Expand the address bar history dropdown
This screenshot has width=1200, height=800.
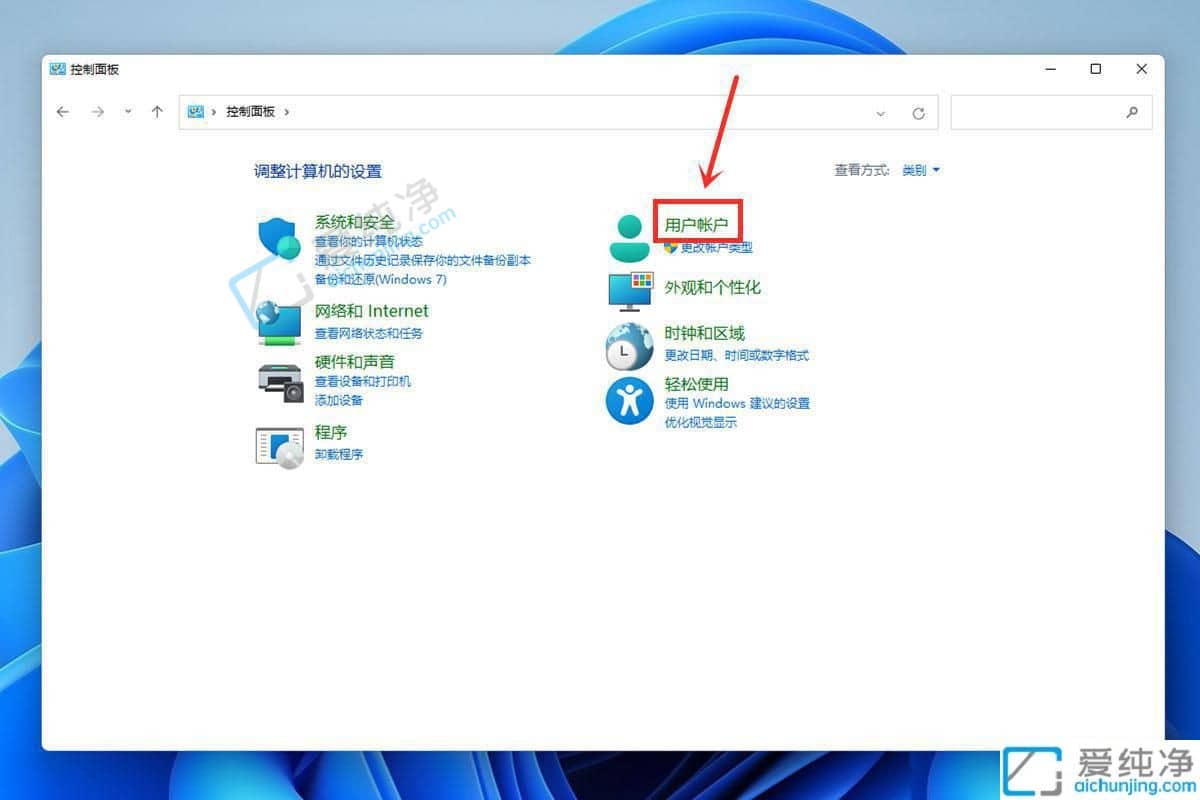click(880, 112)
